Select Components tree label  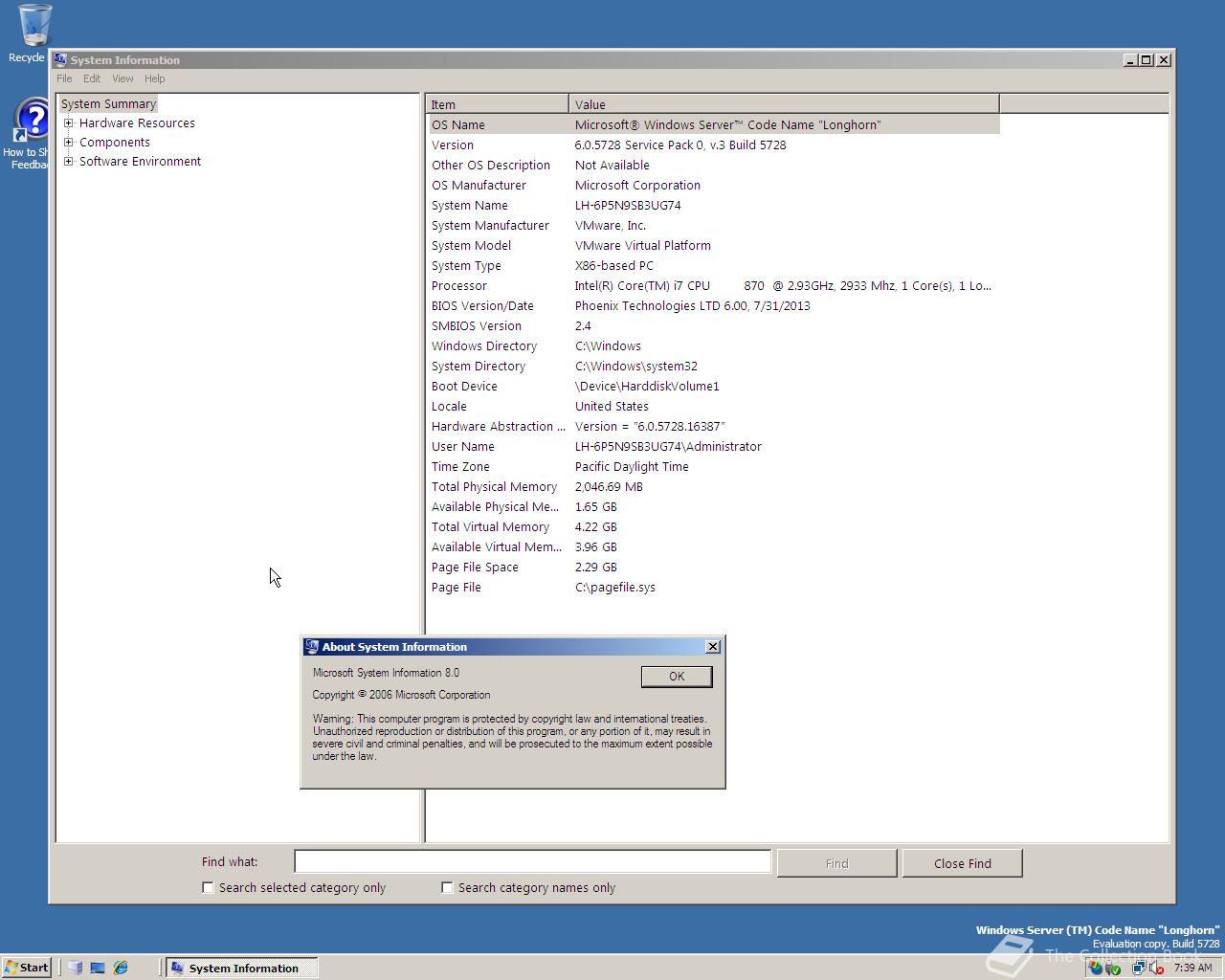point(115,142)
